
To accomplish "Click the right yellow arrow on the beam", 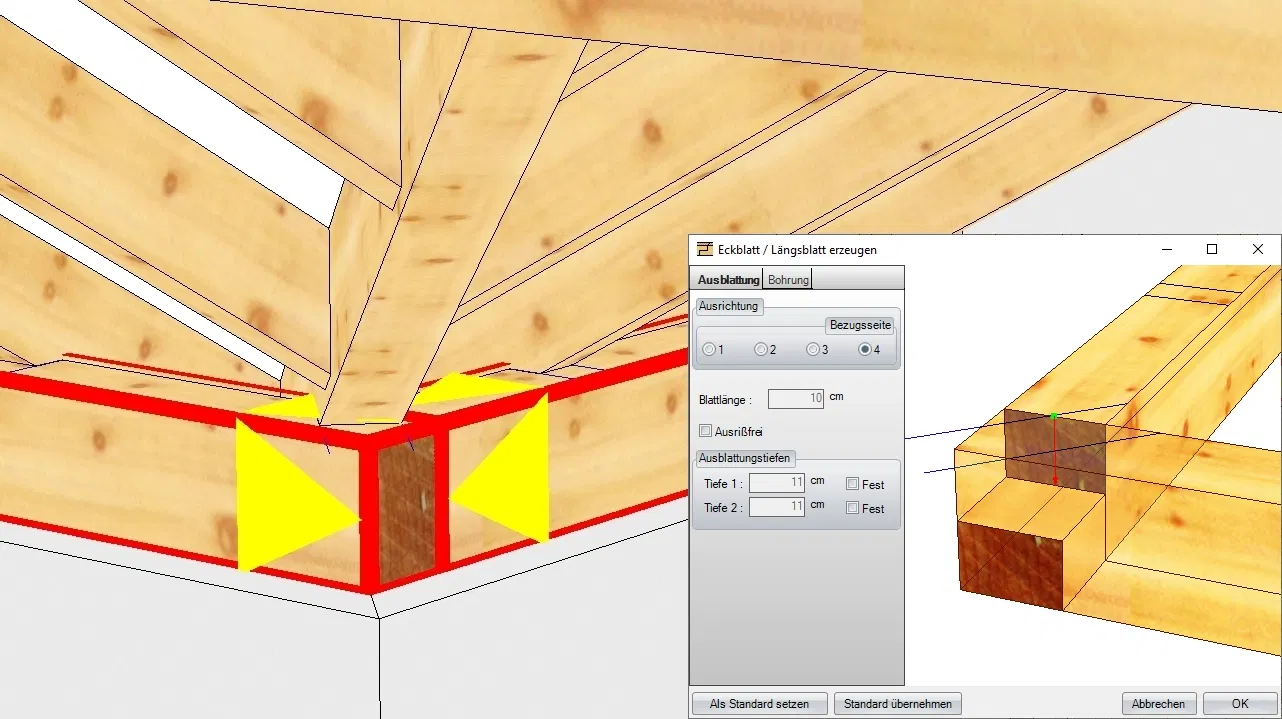I will 506,472.
